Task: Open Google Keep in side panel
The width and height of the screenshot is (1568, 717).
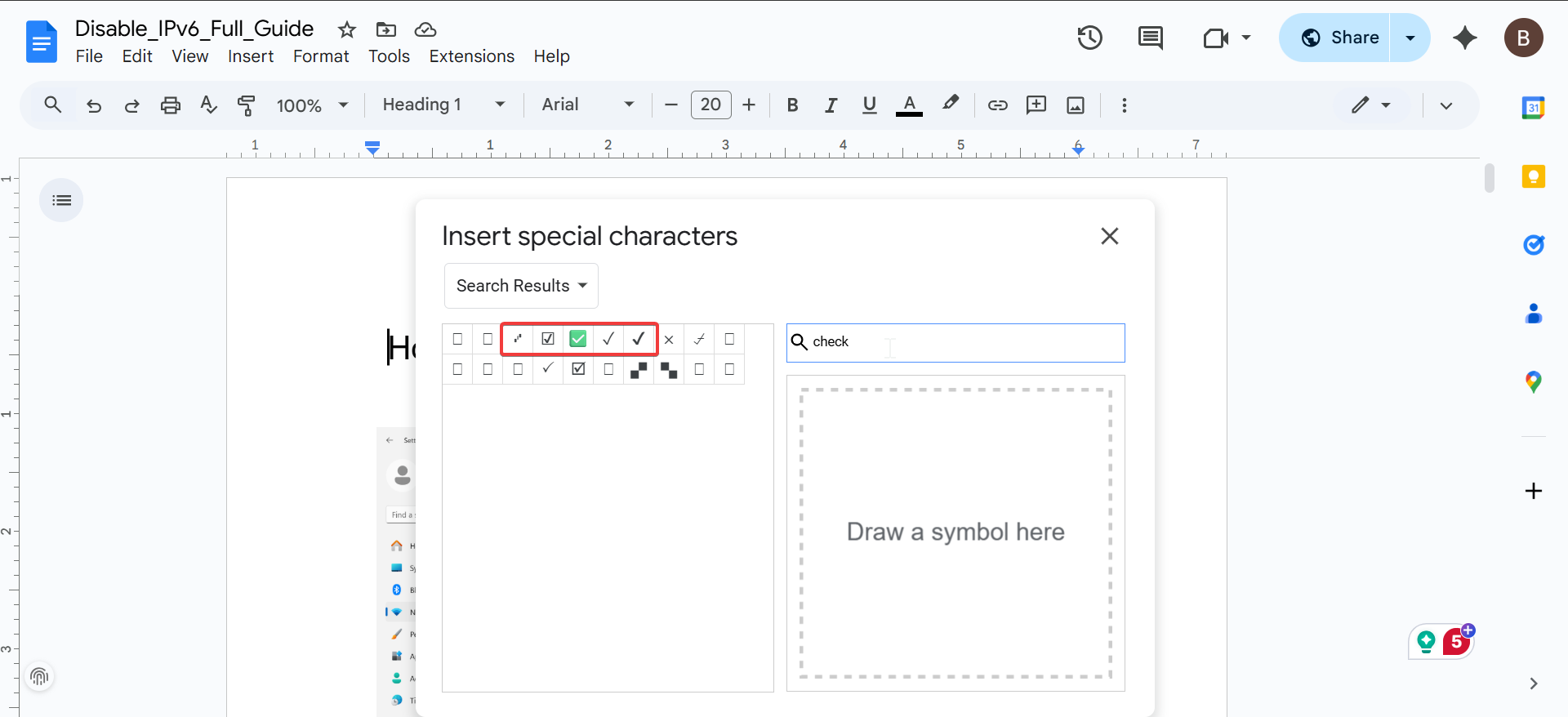Action: [1533, 176]
